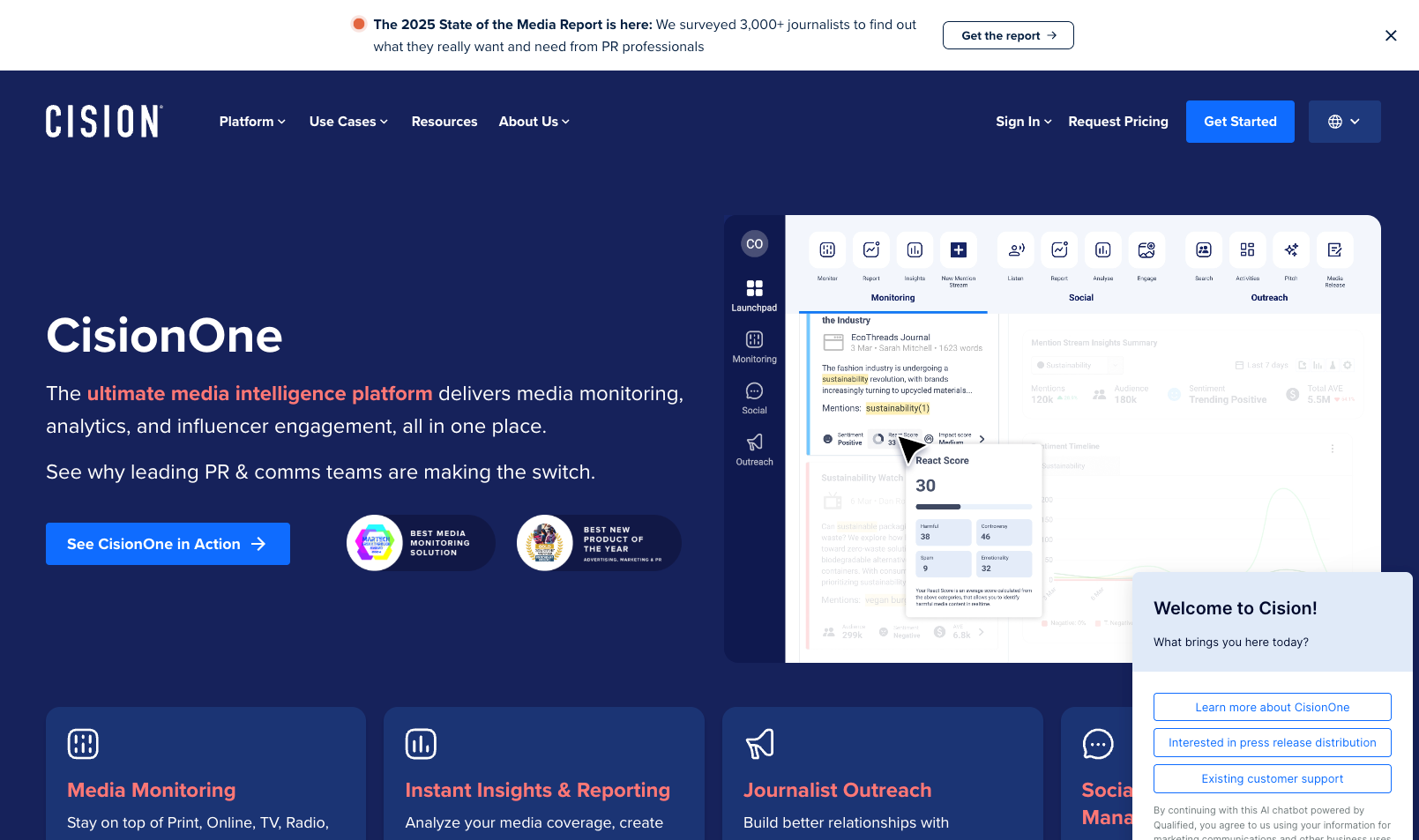1419x840 pixels.
Task: Click the Instant Insights & Reporting card icon
Action: 421,744
